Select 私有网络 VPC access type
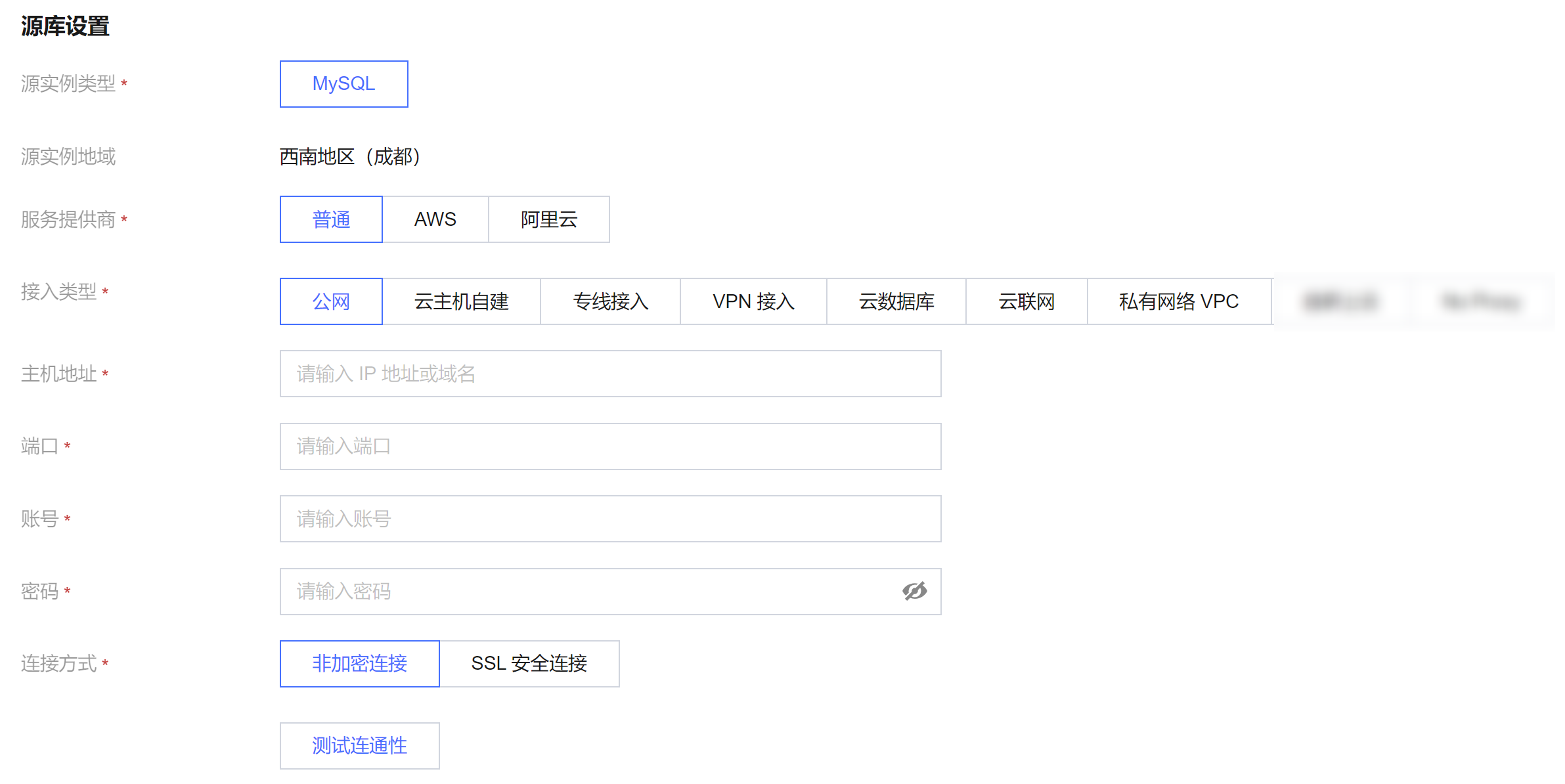This screenshot has width=1565, height=784. (1178, 301)
